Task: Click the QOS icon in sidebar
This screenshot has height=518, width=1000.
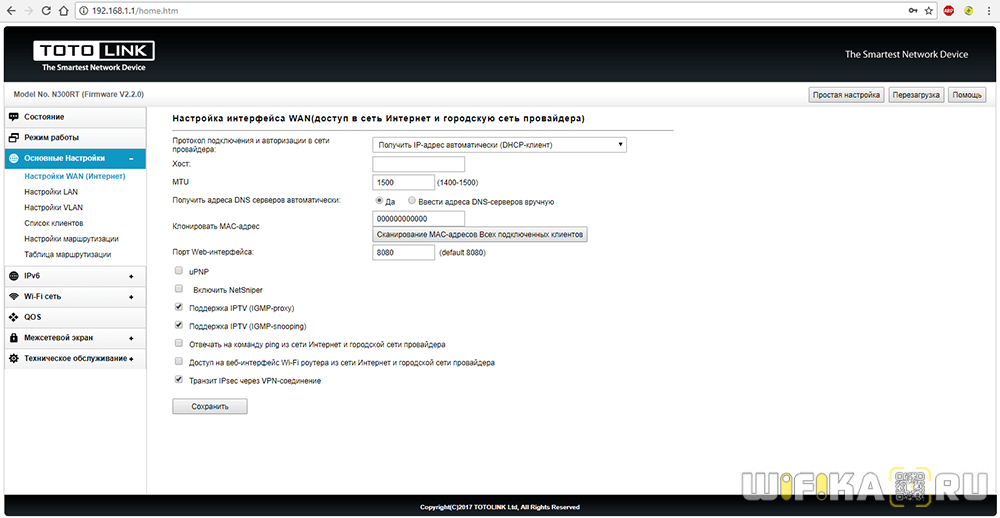Action: (14, 317)
